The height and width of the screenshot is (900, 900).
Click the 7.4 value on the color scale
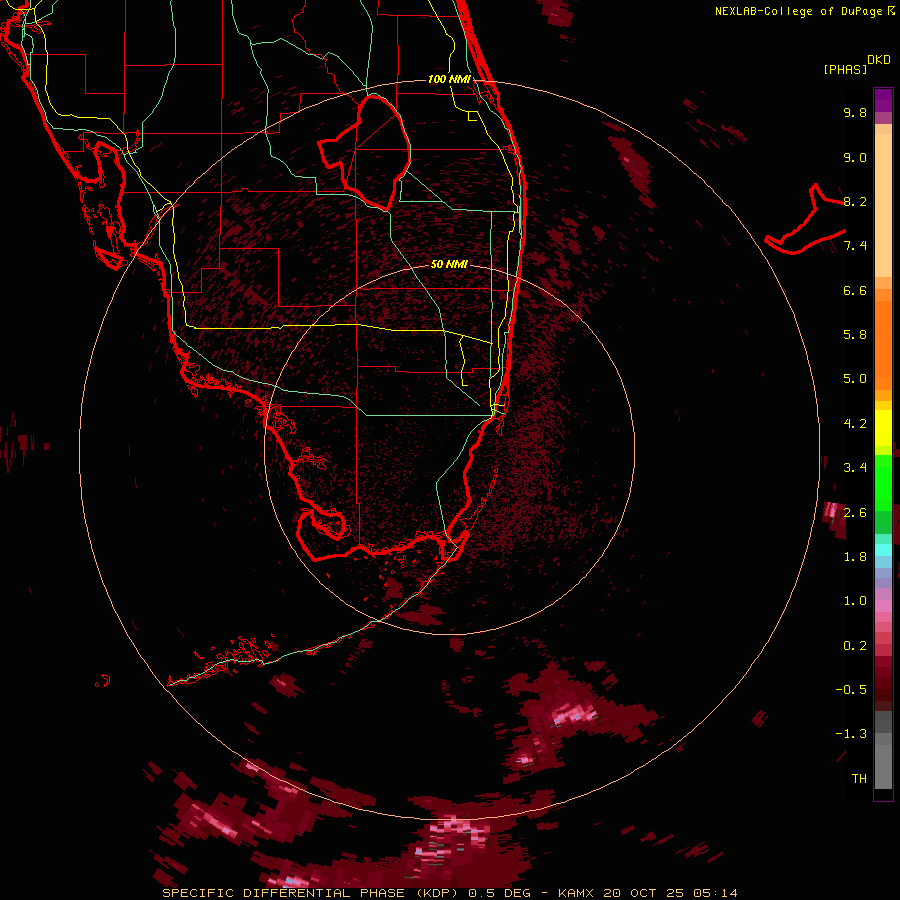(855, 246)
